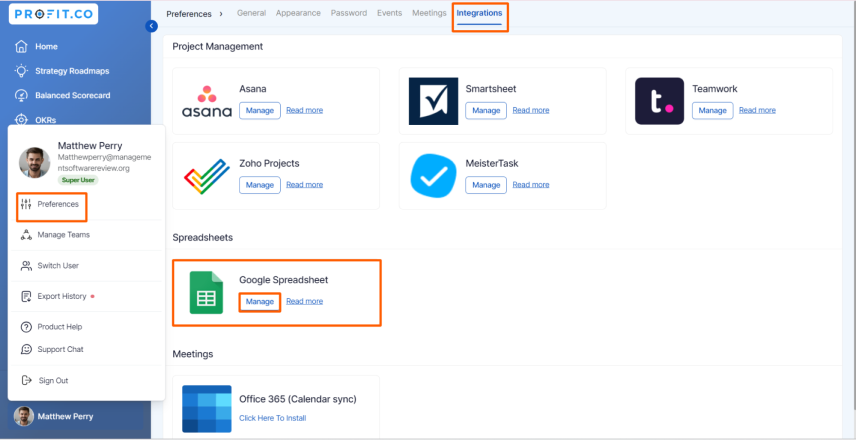856x440 pixels.
Task: Open Balanced Scorecard in the sidebar
Action: click(x=73, y=95)
